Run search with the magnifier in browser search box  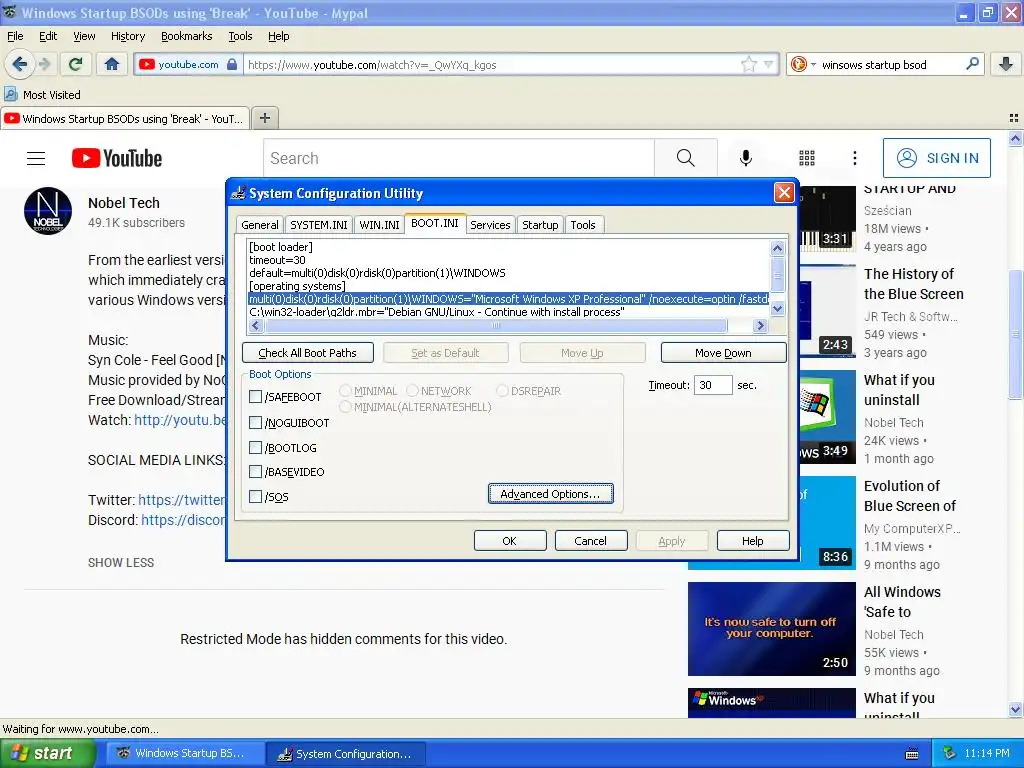[x=972, y=64]
